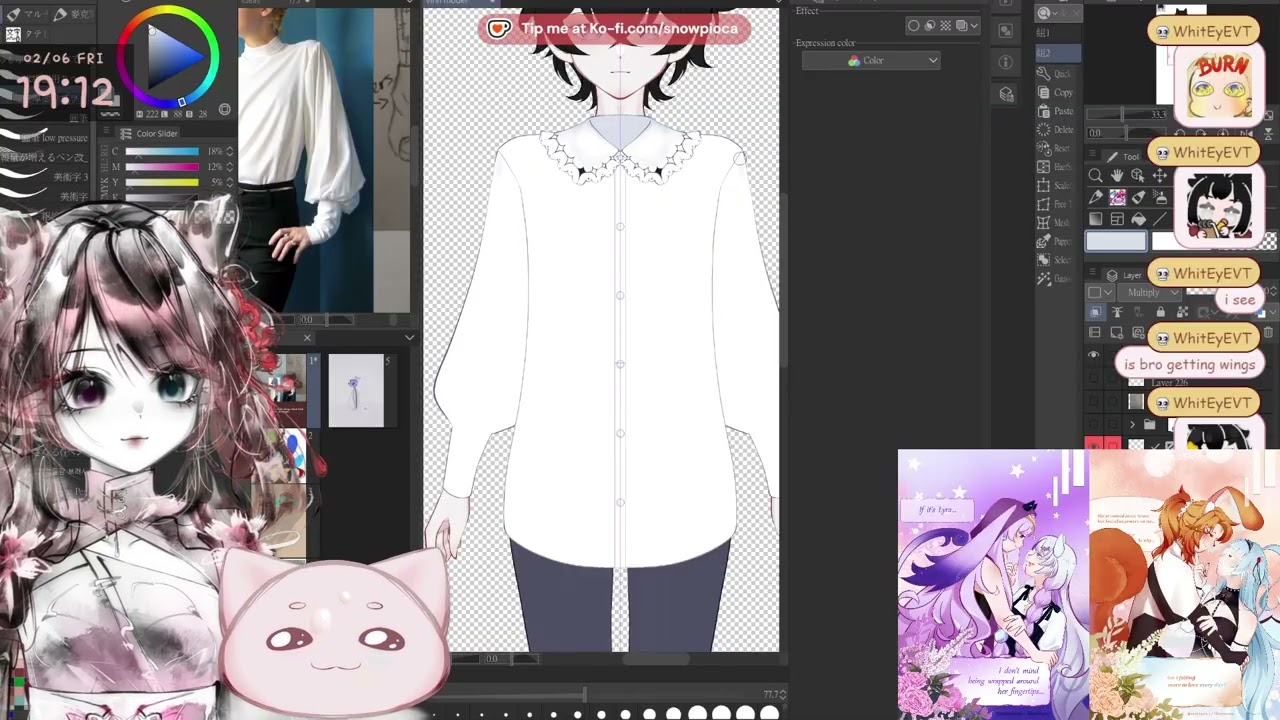The width and height of the screenshot is (1280, 720).
Task: Select the light blue main color swatch
Action: [1117, 241]
